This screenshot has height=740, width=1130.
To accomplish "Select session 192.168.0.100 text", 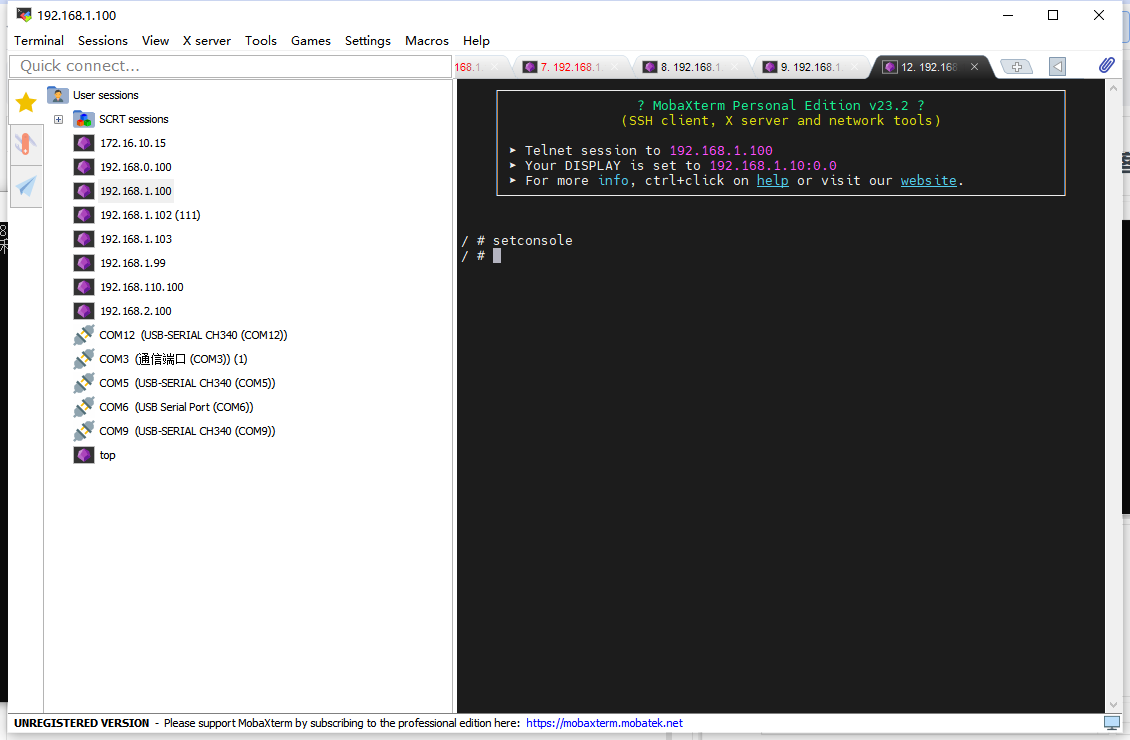I will coord(135,167).
